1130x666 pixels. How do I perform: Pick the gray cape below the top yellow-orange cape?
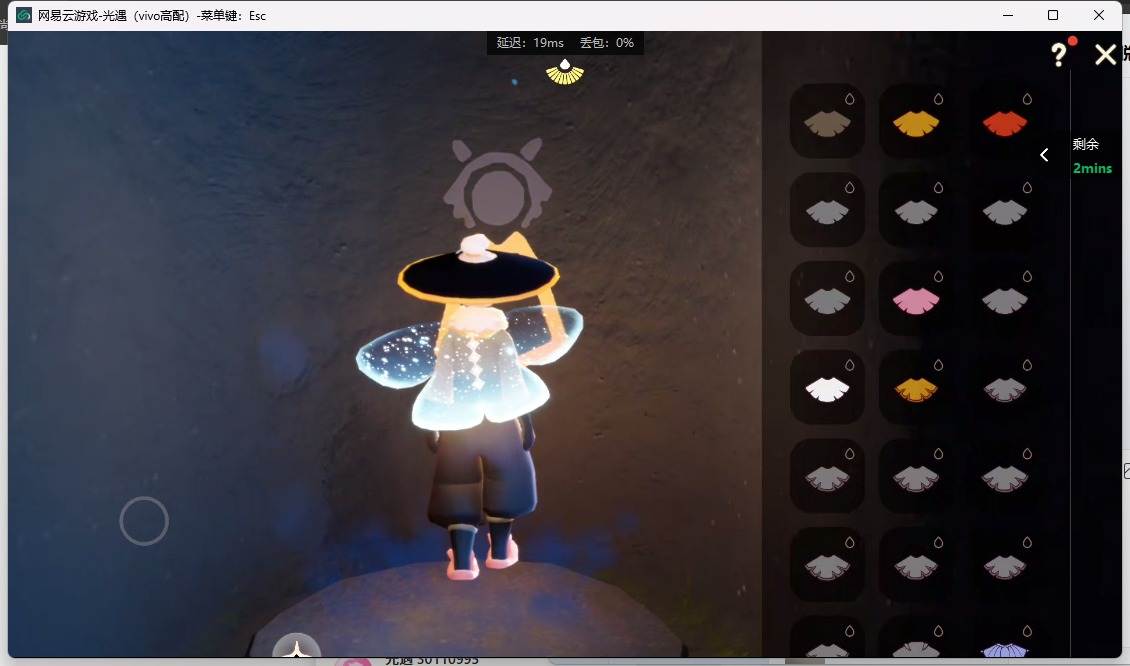pos(916,210)
